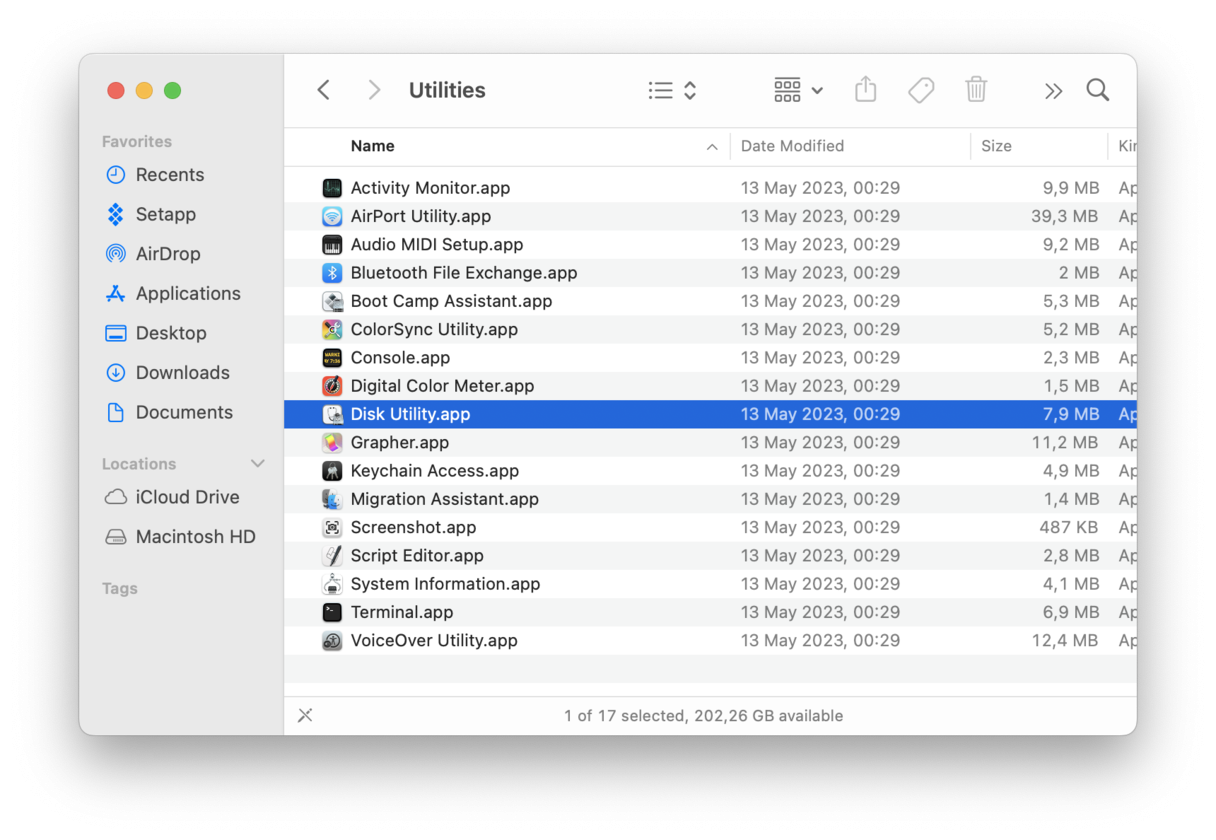Show more toolbar items with the double chevron
1216x840 pixels.
pos(1053,89)
